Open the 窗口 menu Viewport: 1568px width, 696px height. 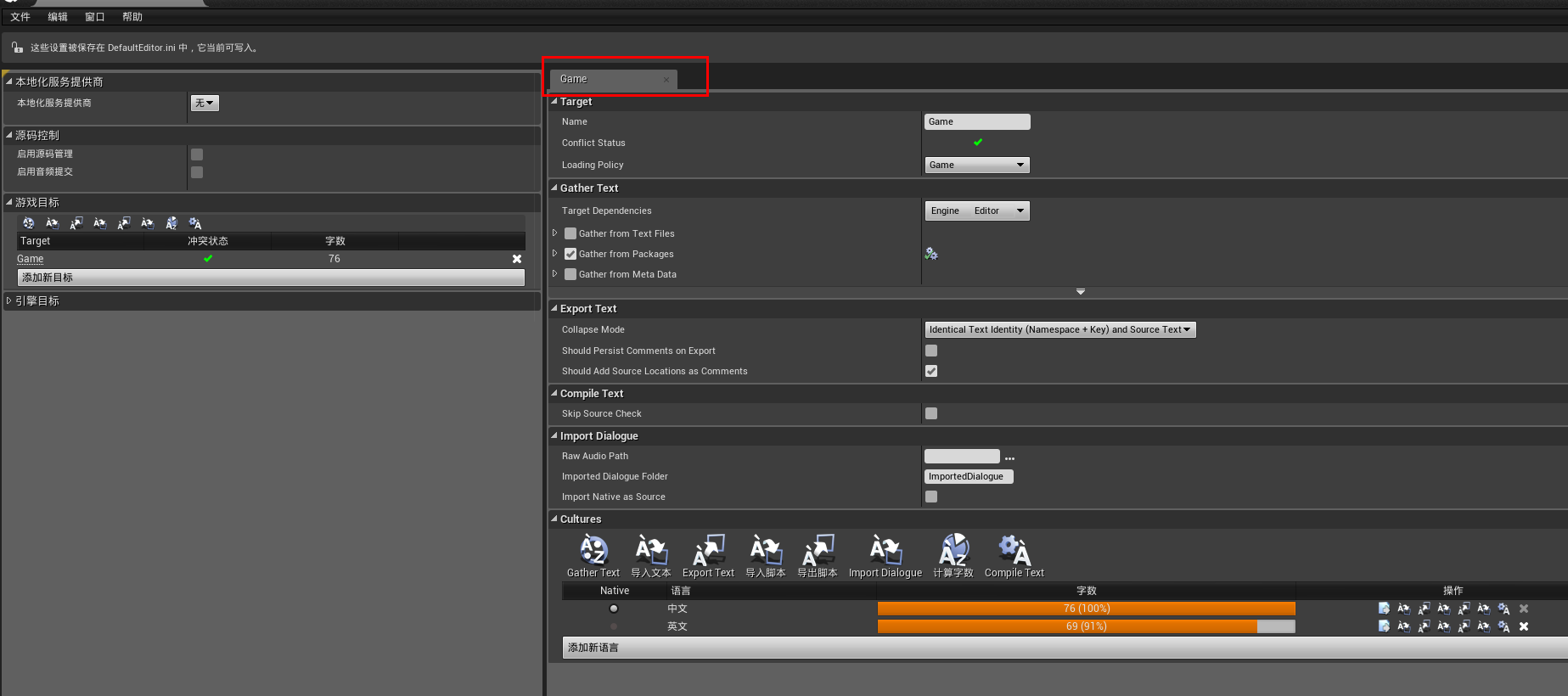[95, 17]
